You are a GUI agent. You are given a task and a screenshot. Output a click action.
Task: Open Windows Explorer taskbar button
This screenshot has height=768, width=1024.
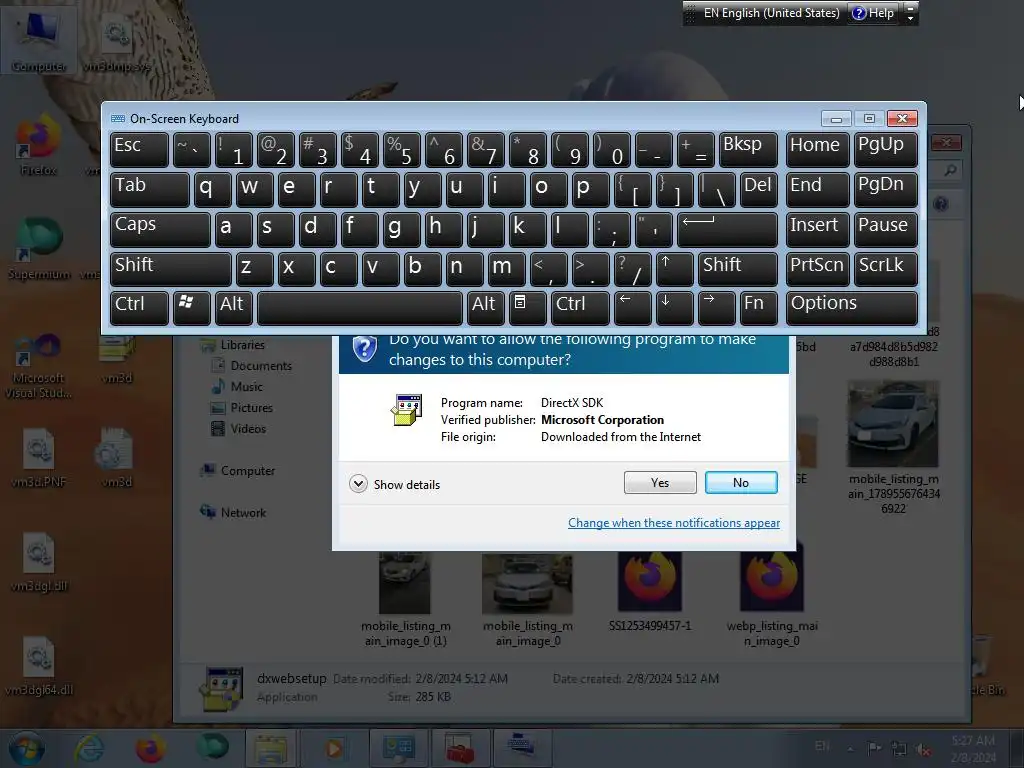(x=271, y=748)
